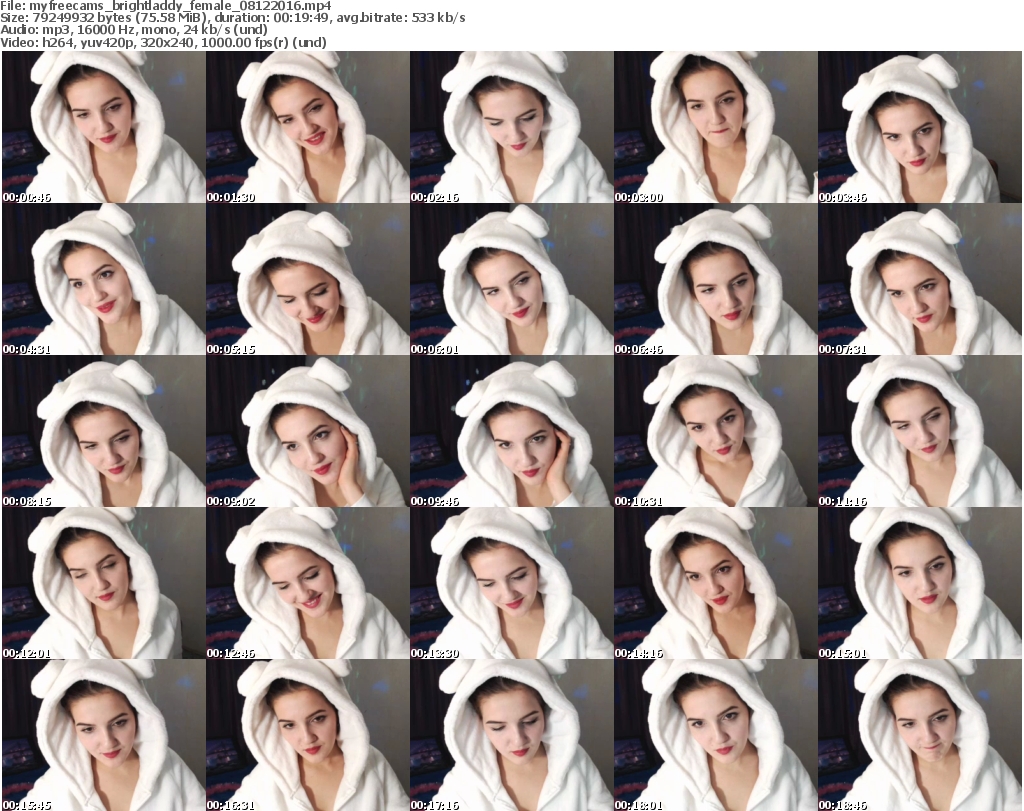Select the thumbnail stamped 00:03:00
This screenshot has height=811, width=1024.
(x=715, y=127)
